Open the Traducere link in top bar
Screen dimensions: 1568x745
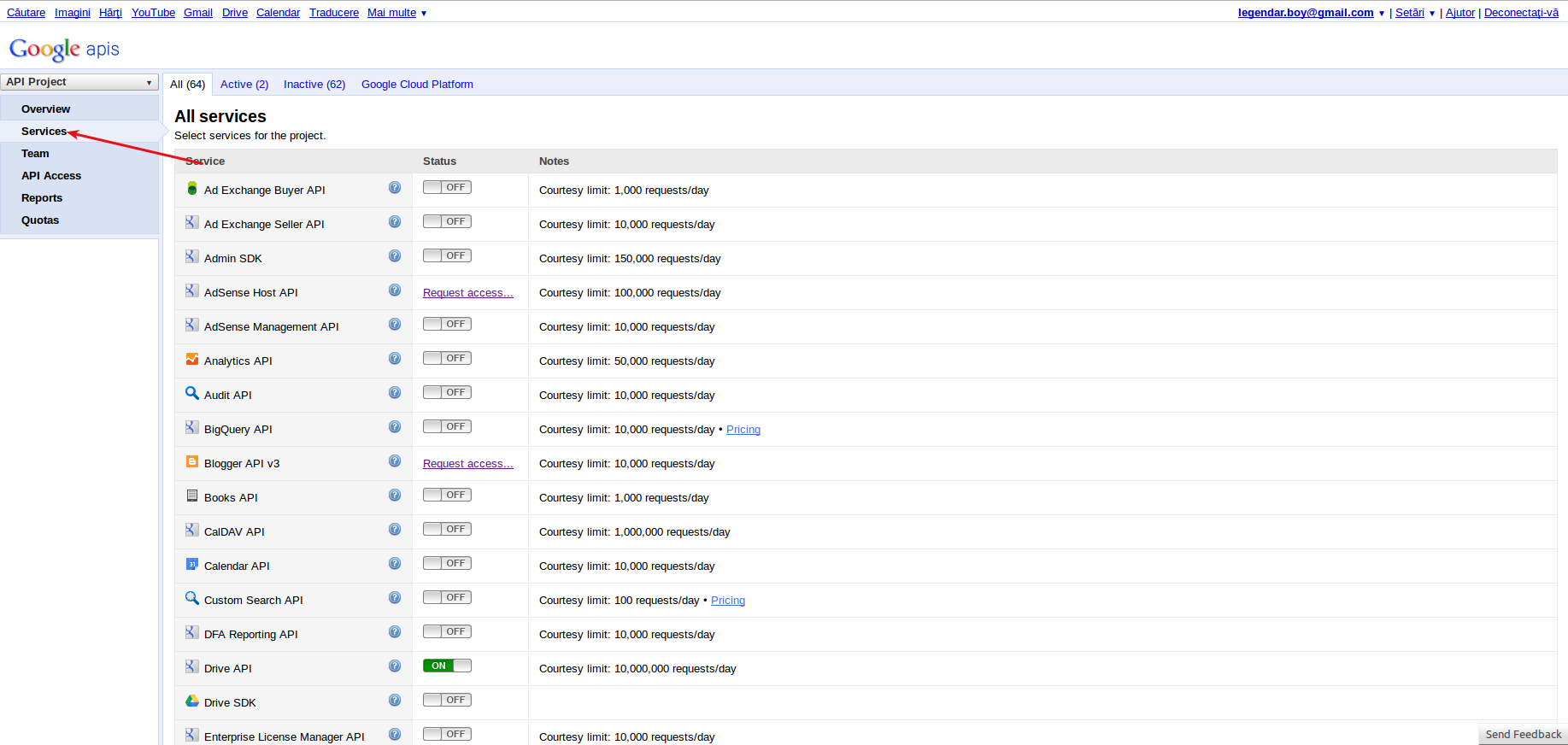tap(334, 13)
